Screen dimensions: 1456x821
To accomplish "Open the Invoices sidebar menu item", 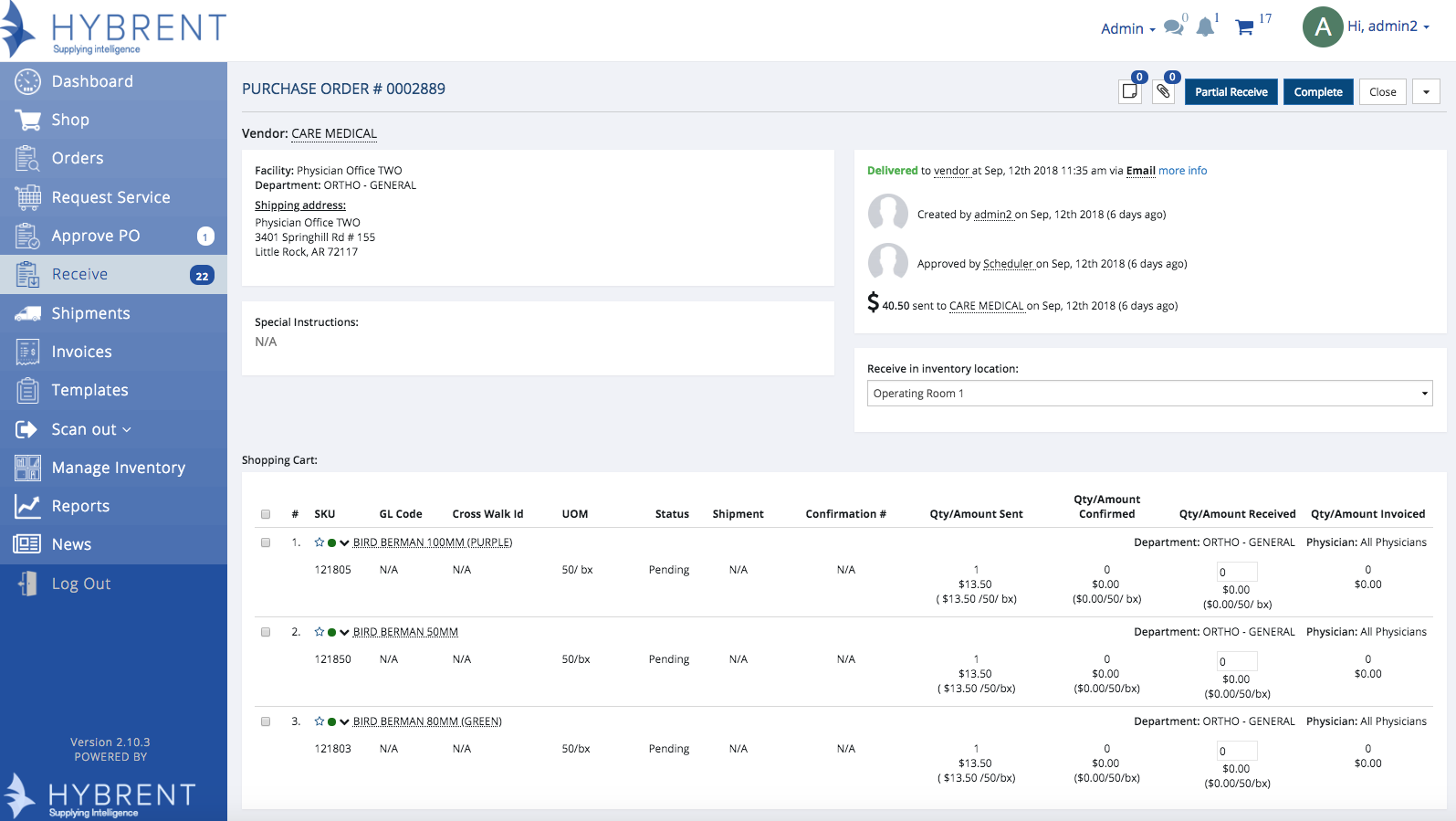I will (x=81, y=352).
